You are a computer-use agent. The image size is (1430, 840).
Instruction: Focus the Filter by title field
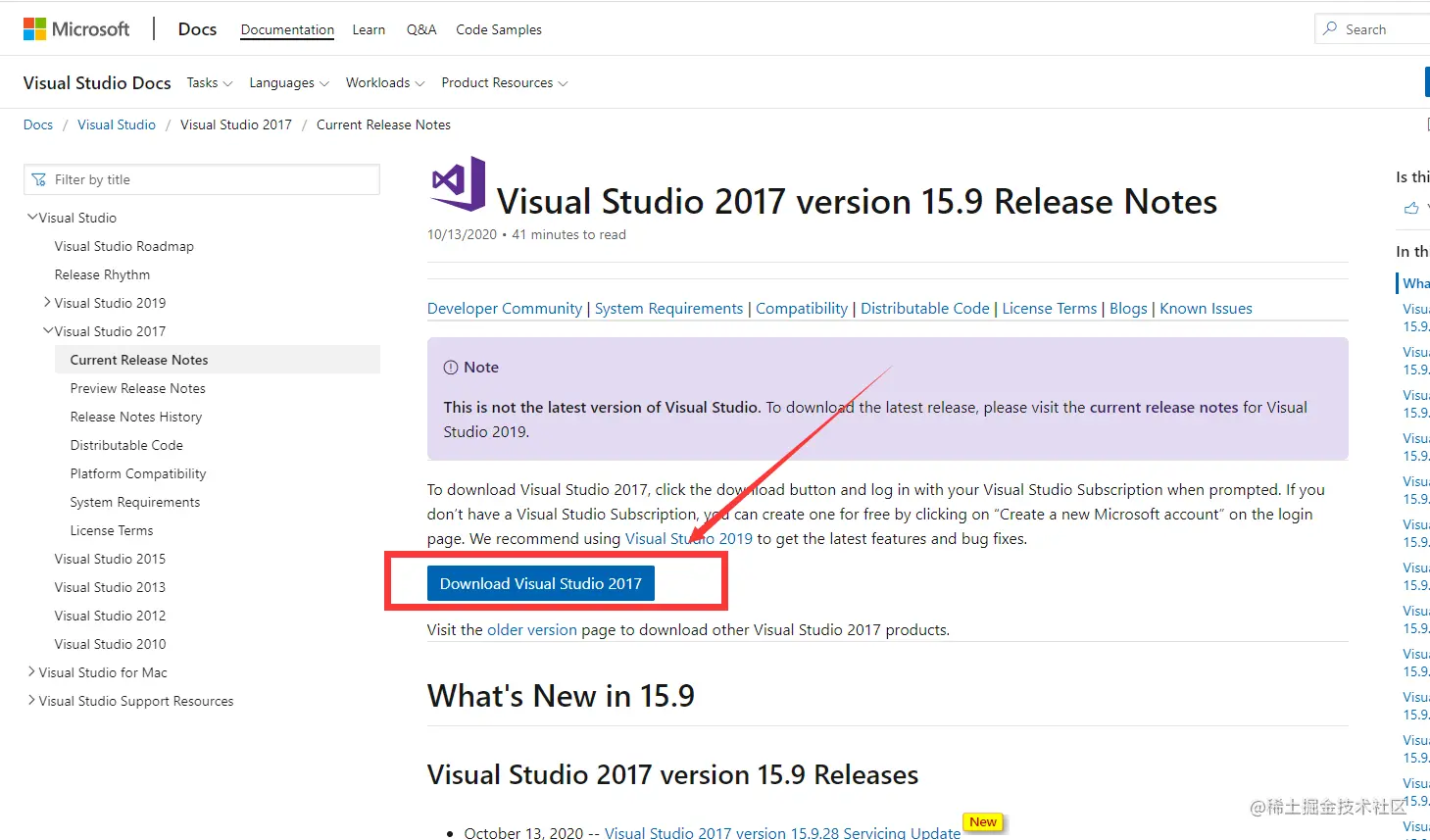click(202, 179)
